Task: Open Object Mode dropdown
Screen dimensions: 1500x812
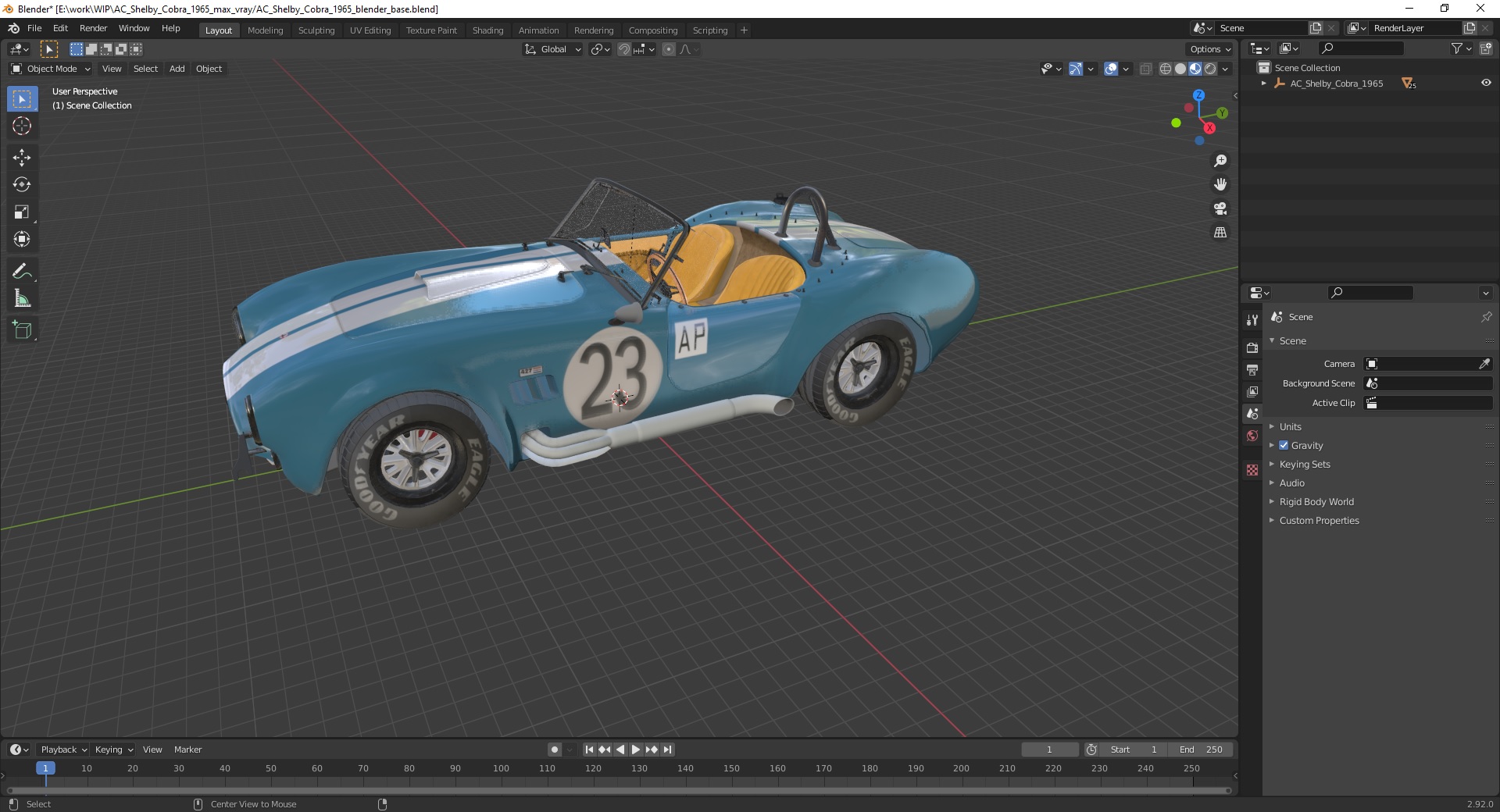Action: point(51,69)
